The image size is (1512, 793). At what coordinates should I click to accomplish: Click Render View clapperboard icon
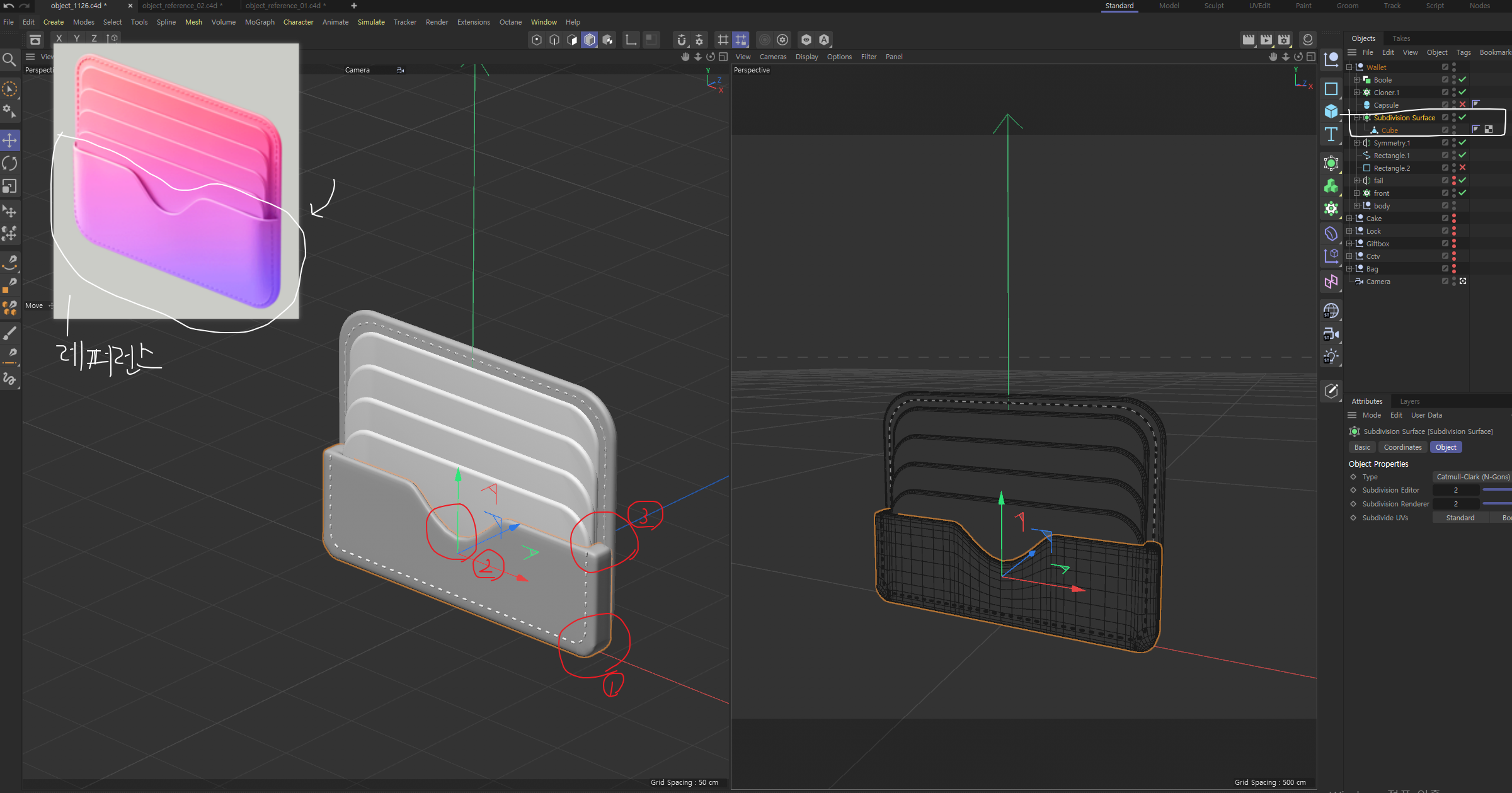click(x=1248, y=40)
